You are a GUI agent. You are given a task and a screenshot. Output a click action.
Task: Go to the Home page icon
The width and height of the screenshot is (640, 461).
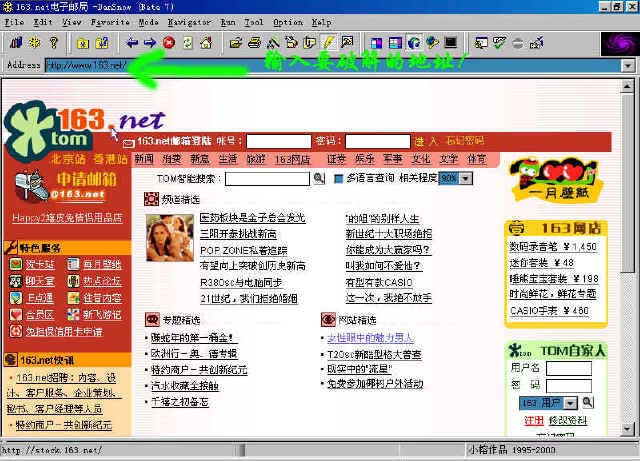point(206,42)
